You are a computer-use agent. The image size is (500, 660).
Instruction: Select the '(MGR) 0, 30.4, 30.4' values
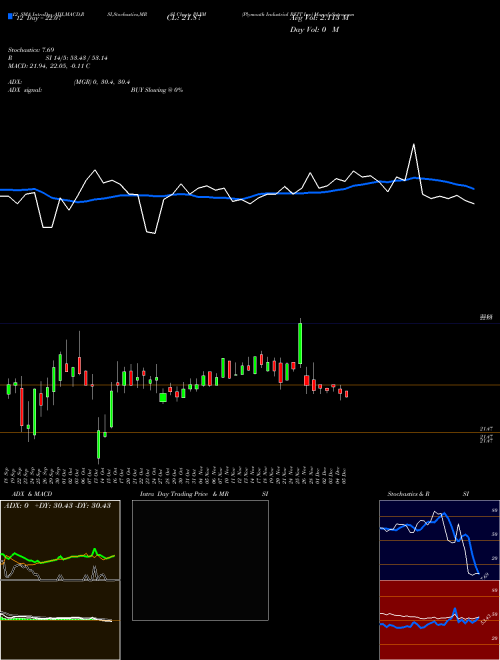click(101, 82)
